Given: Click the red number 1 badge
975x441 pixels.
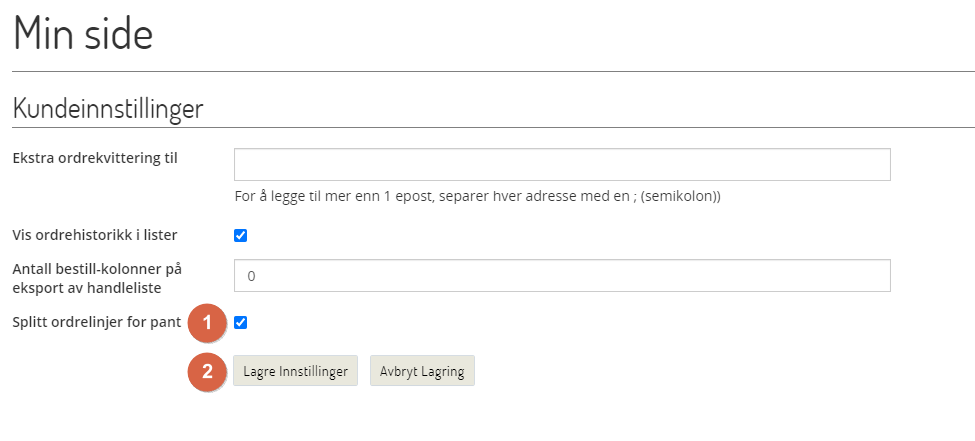Looking at the screenshot, I should pos(208,323).
